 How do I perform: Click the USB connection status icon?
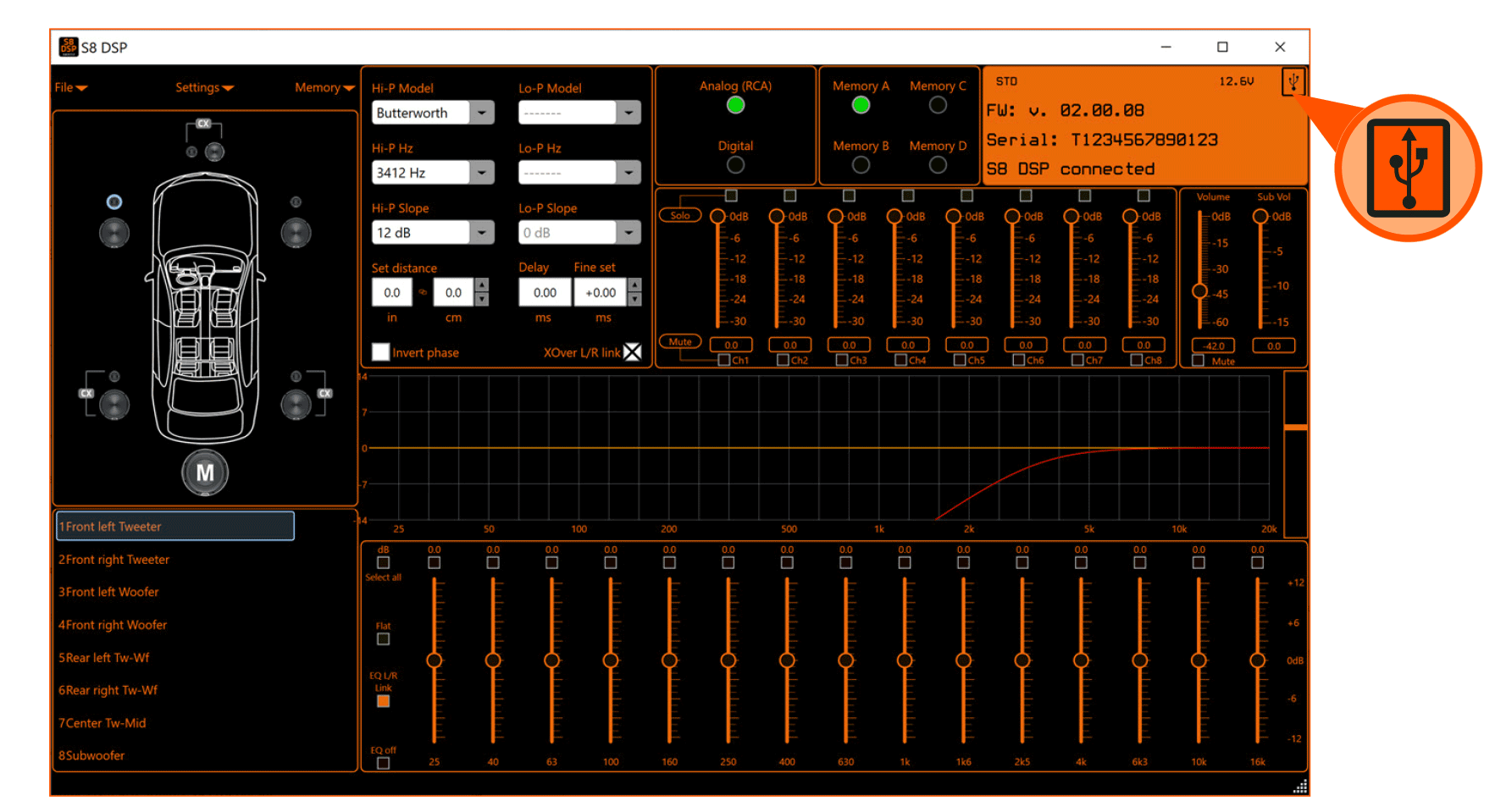coord(1295,82)
